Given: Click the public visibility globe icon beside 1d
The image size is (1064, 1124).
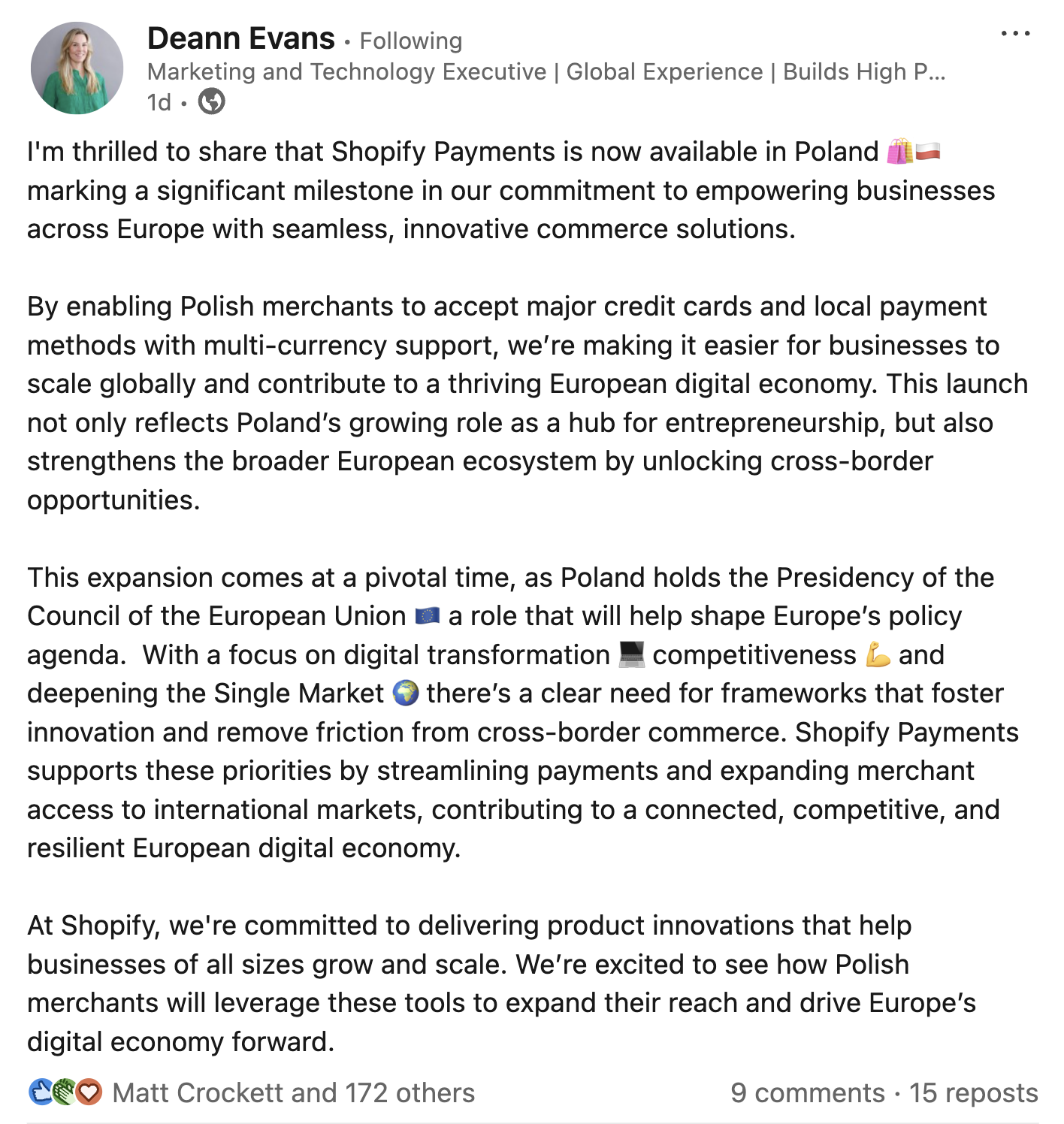Looking at the screenshot, I should coord(211,101).
